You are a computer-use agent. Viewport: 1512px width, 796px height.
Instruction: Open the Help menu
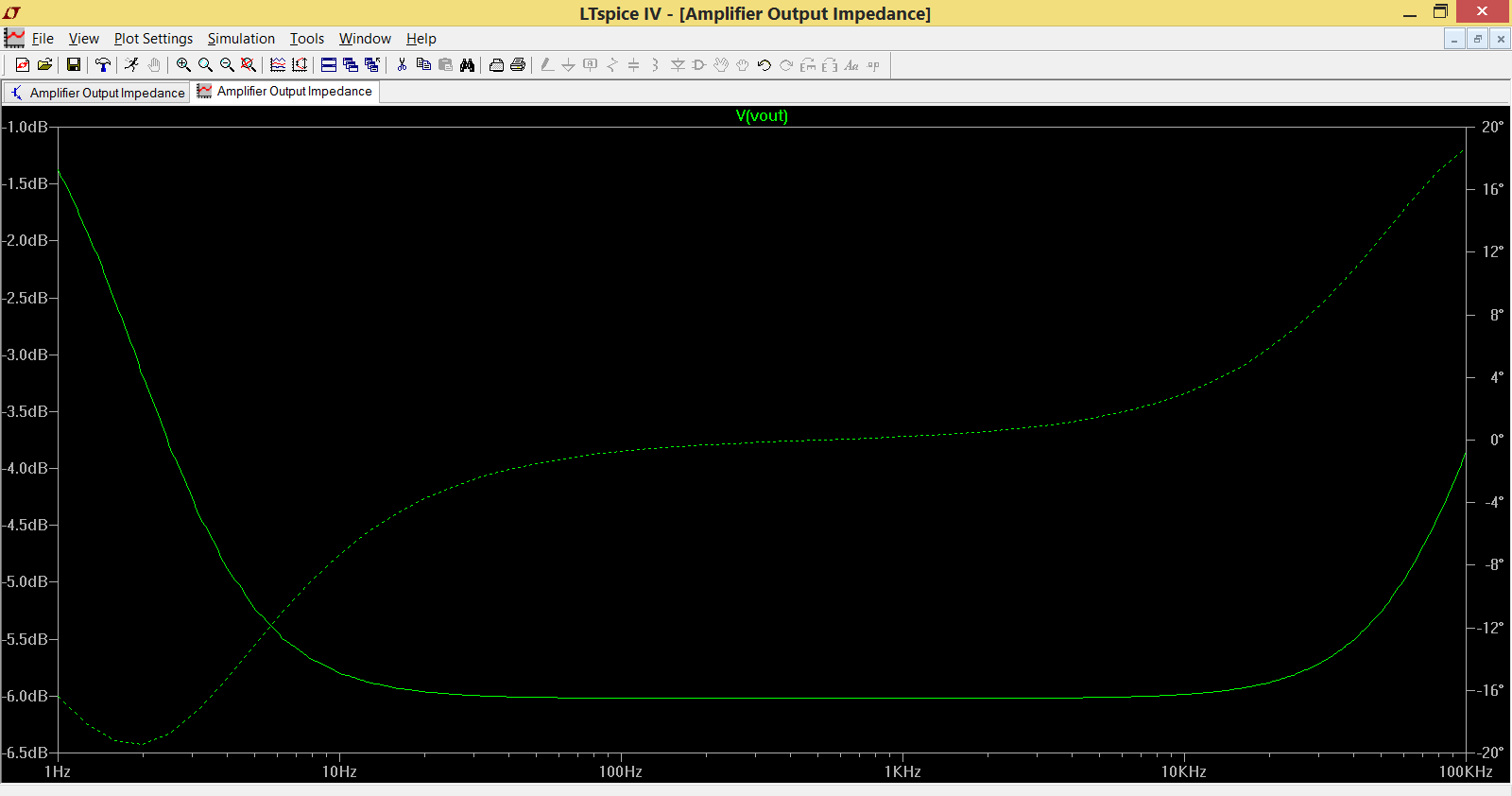tap(421, 39)
